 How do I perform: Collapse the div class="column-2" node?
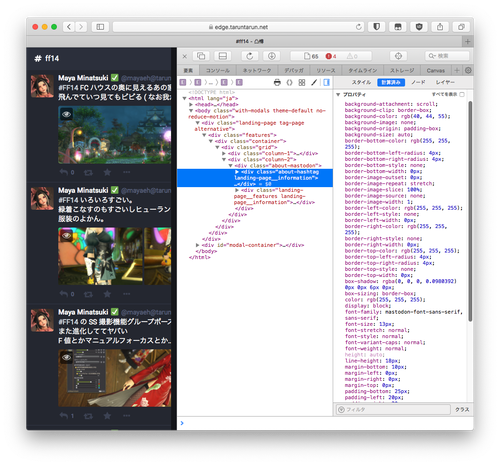(x=224, y=159)
